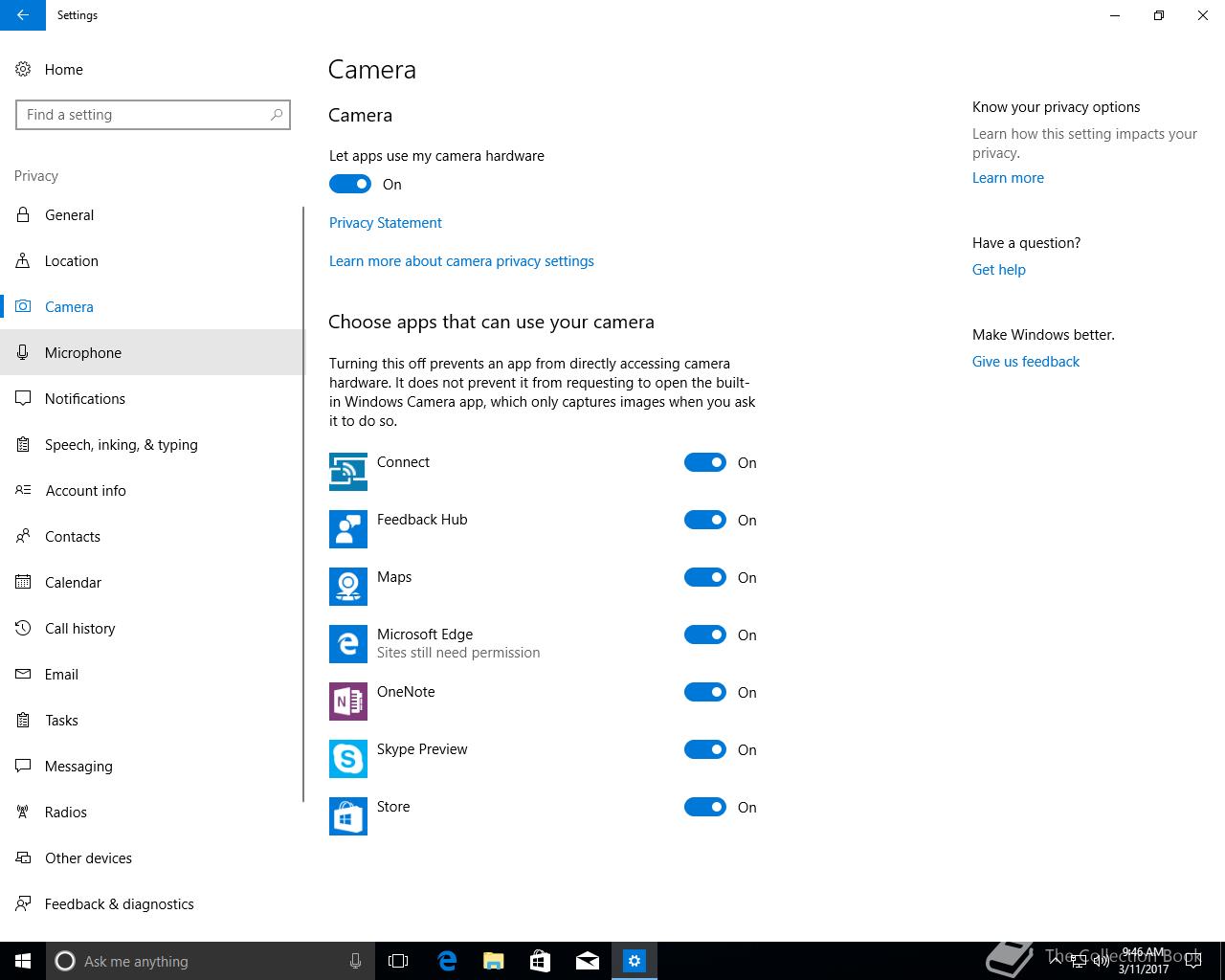The height and width of the screenshot is (980, 1225).
Task: Open Learn more about camera privacy settings
Action: click(x=461, y=260)
